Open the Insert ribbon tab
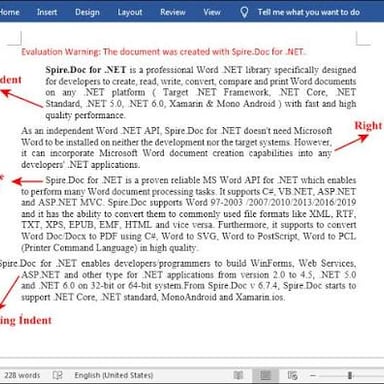The image size is (384, 384). pyautogui.click(x=47, y=12)
